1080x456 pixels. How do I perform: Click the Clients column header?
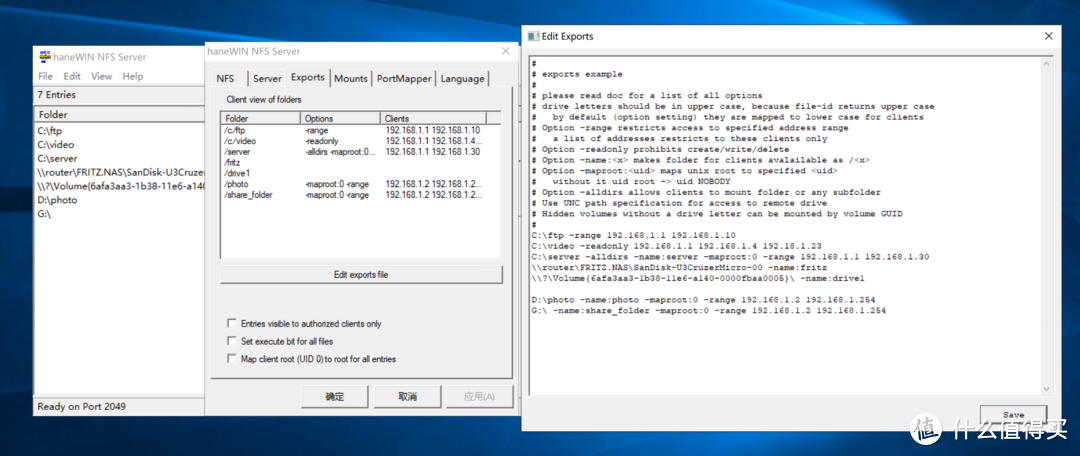433,118
